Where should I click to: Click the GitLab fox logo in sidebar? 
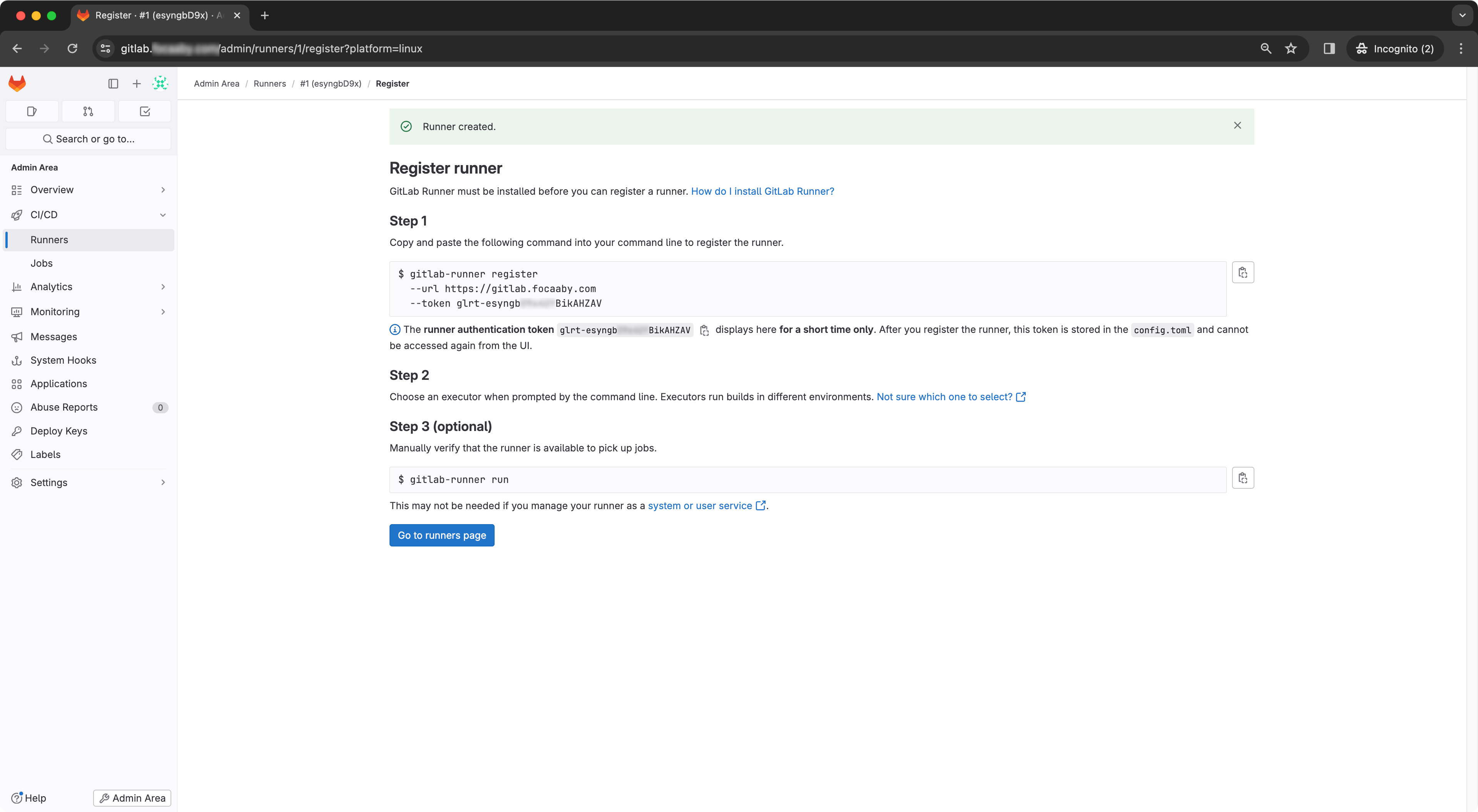[x=17, y=84]
